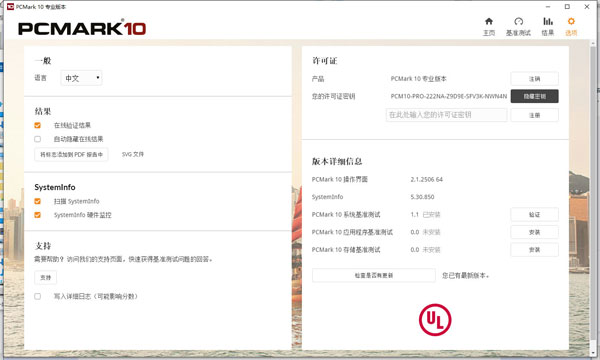Click 验证 for PCMark 10 系统基准测试

534,215
